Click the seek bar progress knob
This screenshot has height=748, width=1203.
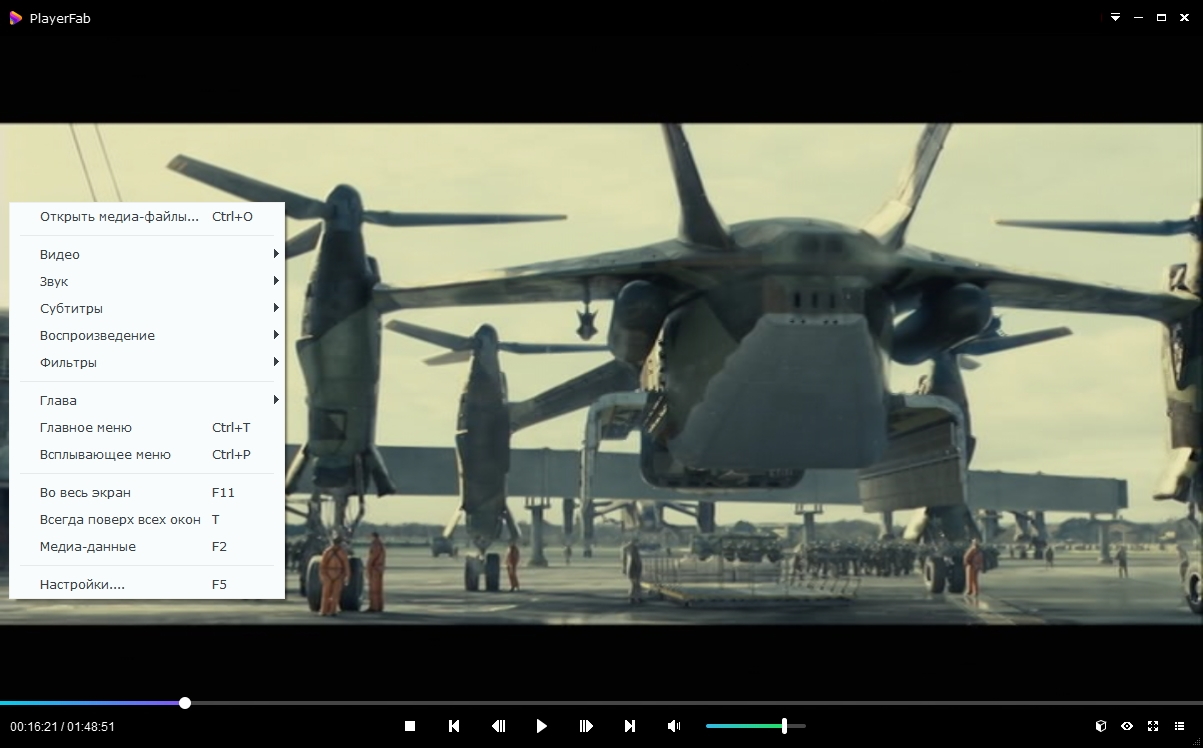(185, 703)
